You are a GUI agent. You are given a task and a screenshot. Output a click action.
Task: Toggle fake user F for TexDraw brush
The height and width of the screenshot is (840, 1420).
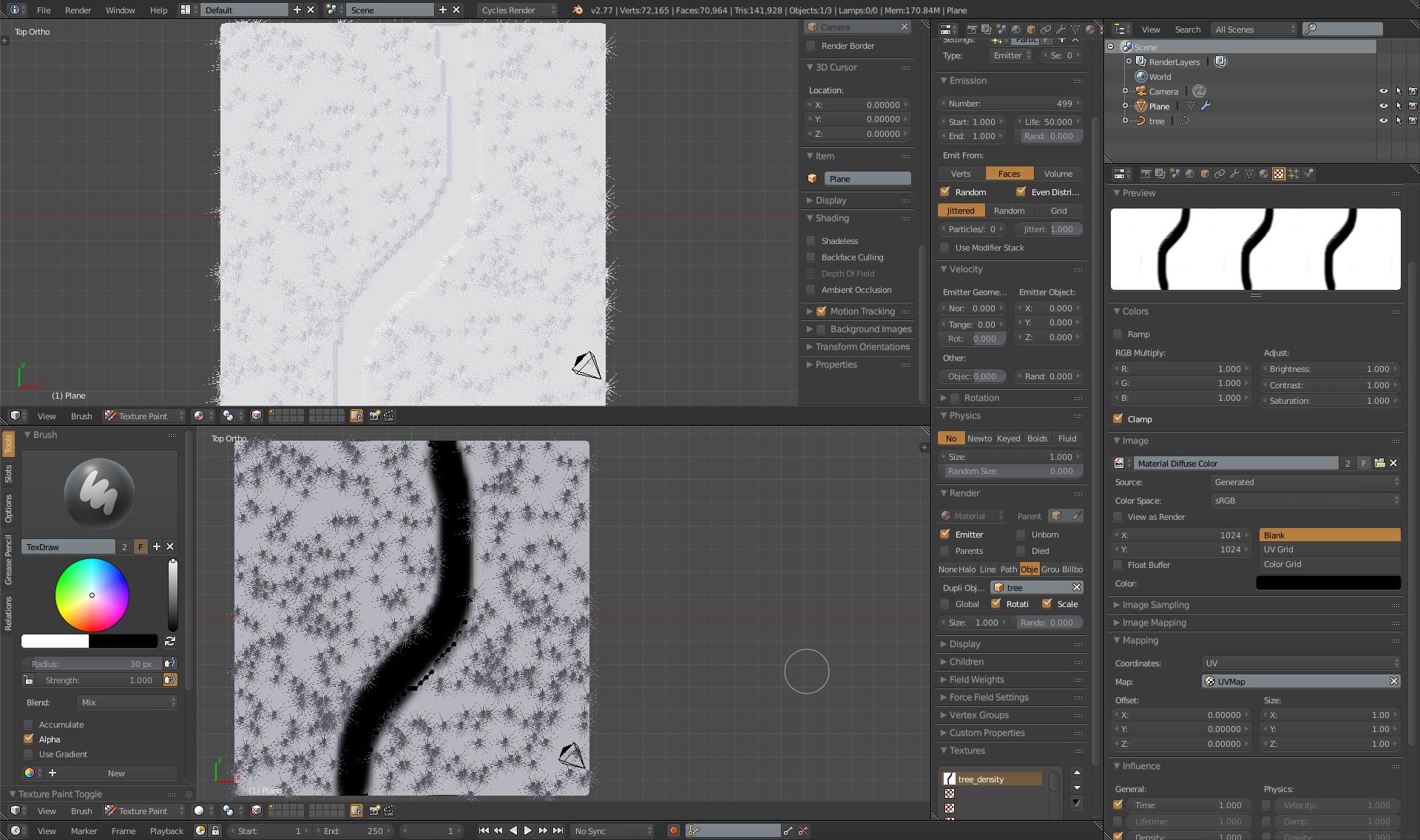(141, 546)
